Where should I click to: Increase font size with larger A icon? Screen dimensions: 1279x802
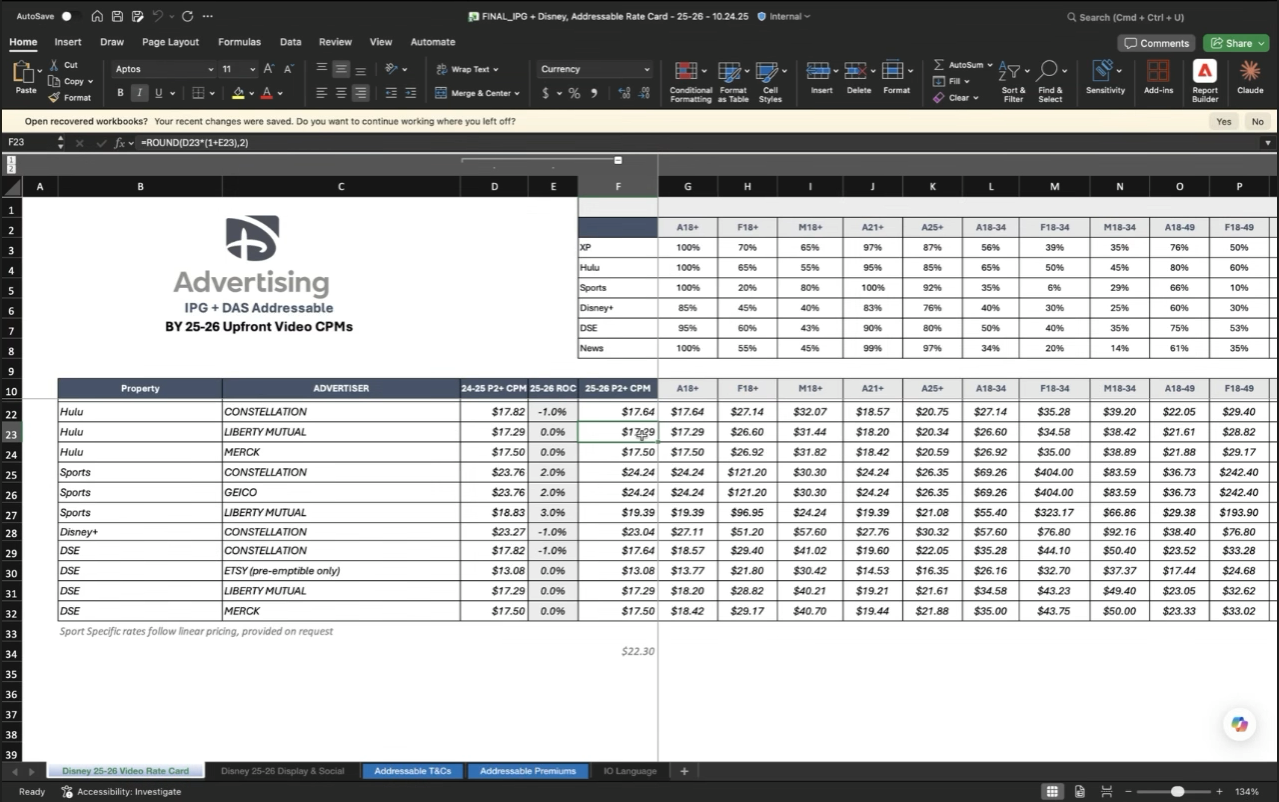click(x=269, y=69)
